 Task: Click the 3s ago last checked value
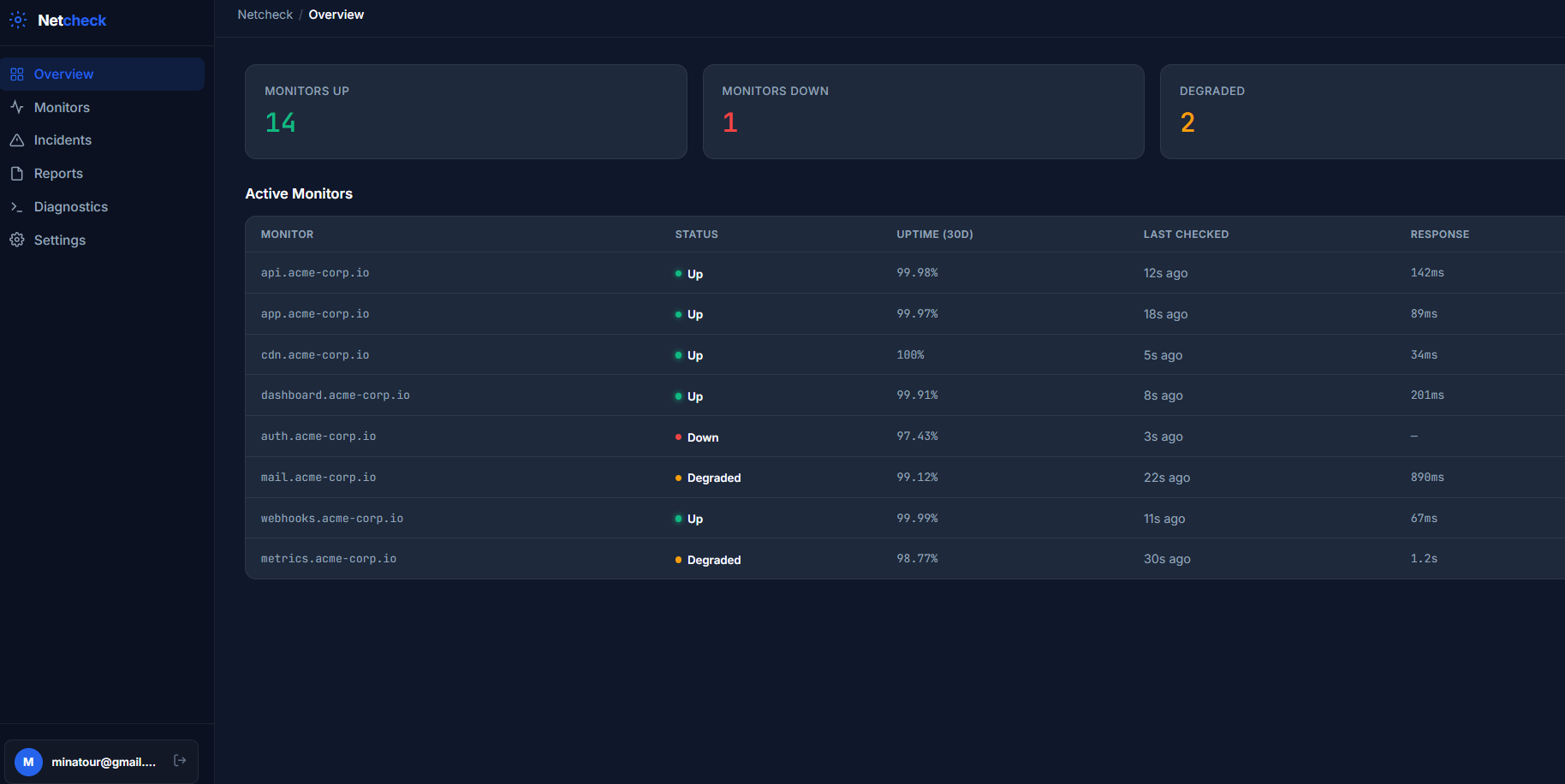coord(1163,437)
